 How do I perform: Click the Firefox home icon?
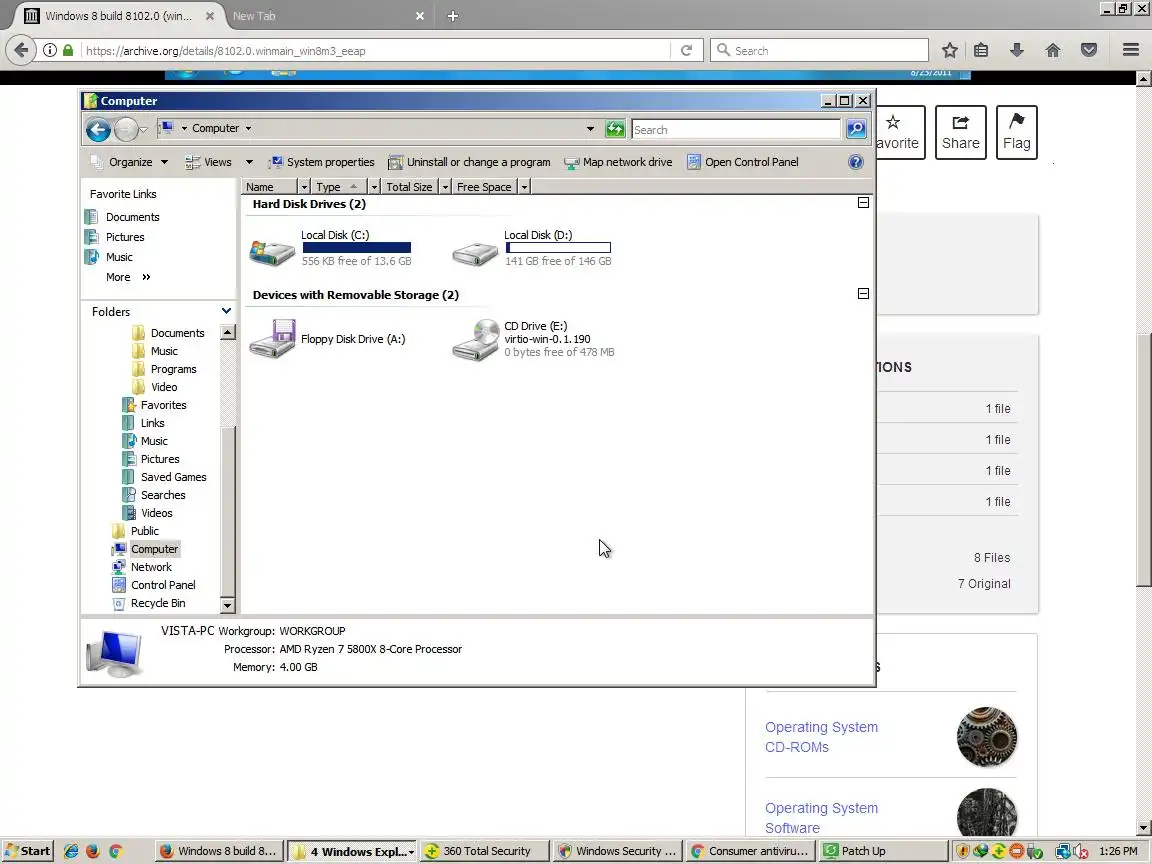(x=1053, y=50)
